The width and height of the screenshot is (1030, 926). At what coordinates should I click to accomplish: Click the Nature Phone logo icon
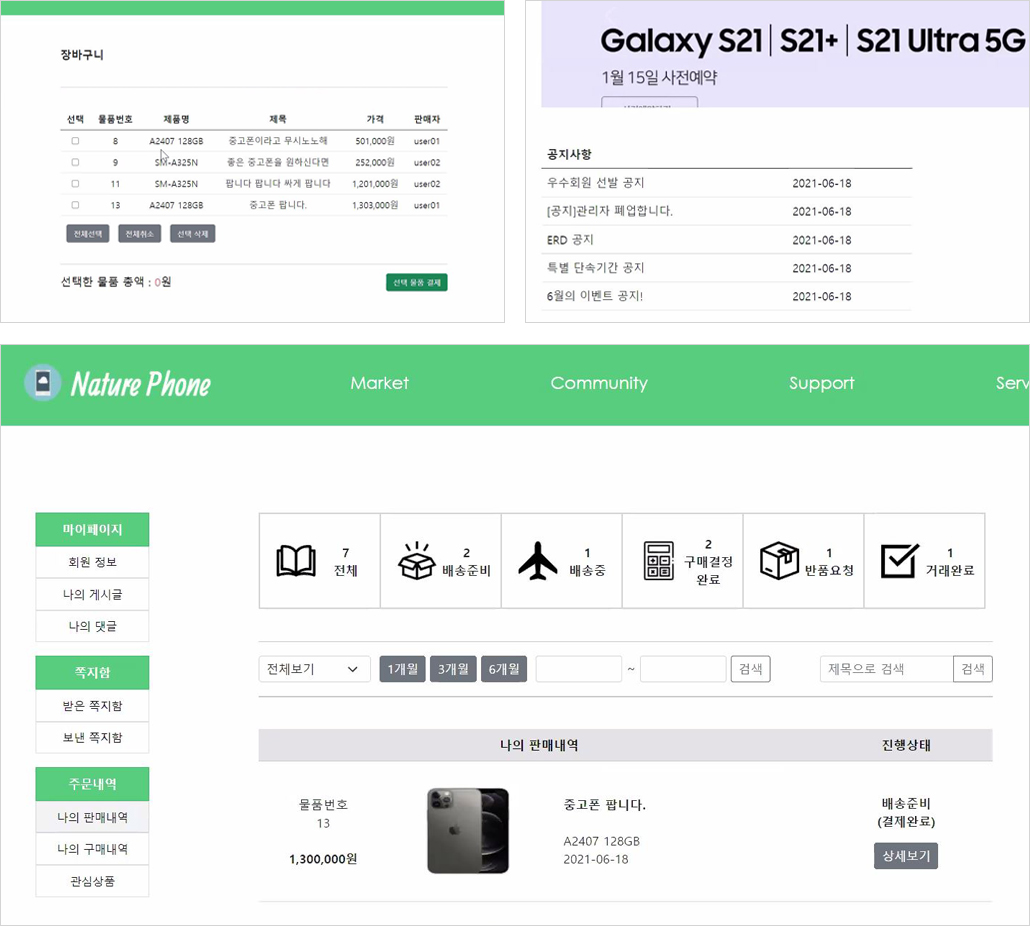(x=43, y=383)
